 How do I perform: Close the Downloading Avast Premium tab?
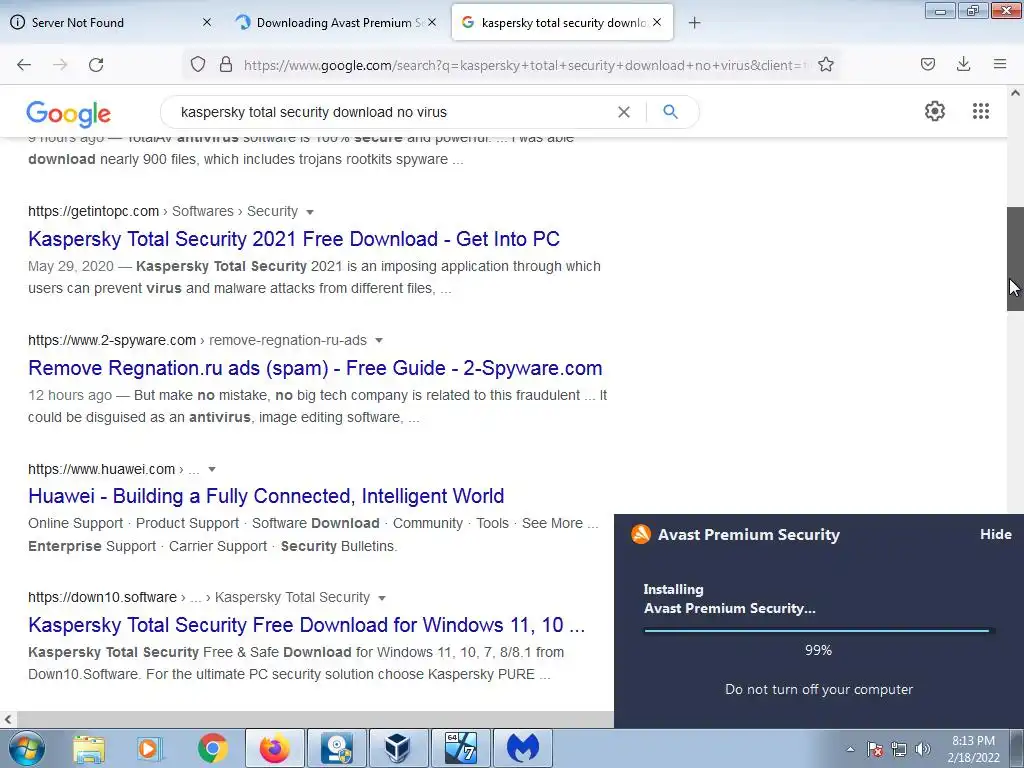[x=432, y=22]
